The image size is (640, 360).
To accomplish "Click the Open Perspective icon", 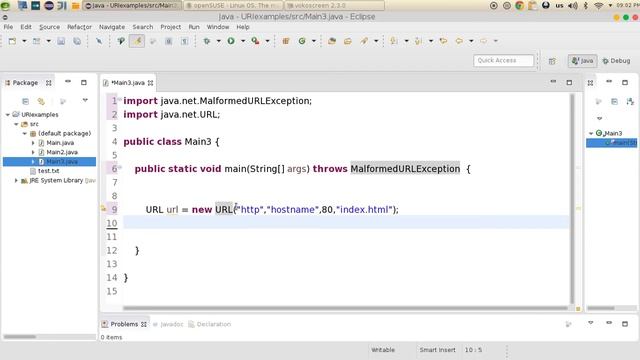I will 552,61.
